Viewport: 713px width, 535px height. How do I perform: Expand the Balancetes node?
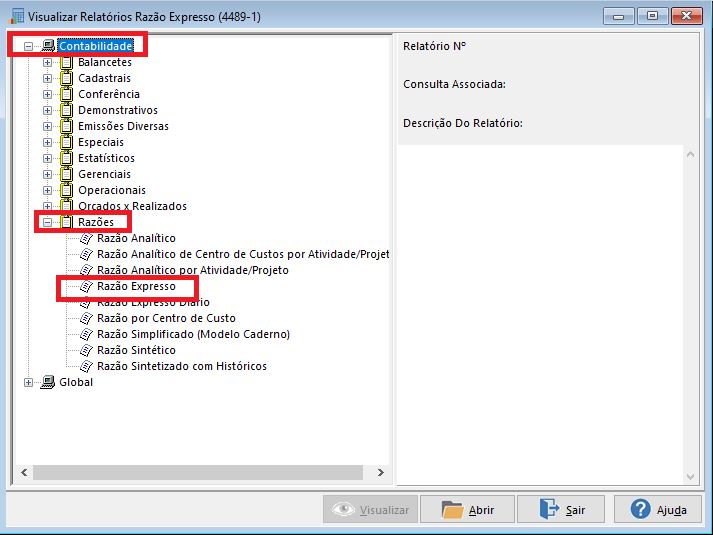pos(47,62)
